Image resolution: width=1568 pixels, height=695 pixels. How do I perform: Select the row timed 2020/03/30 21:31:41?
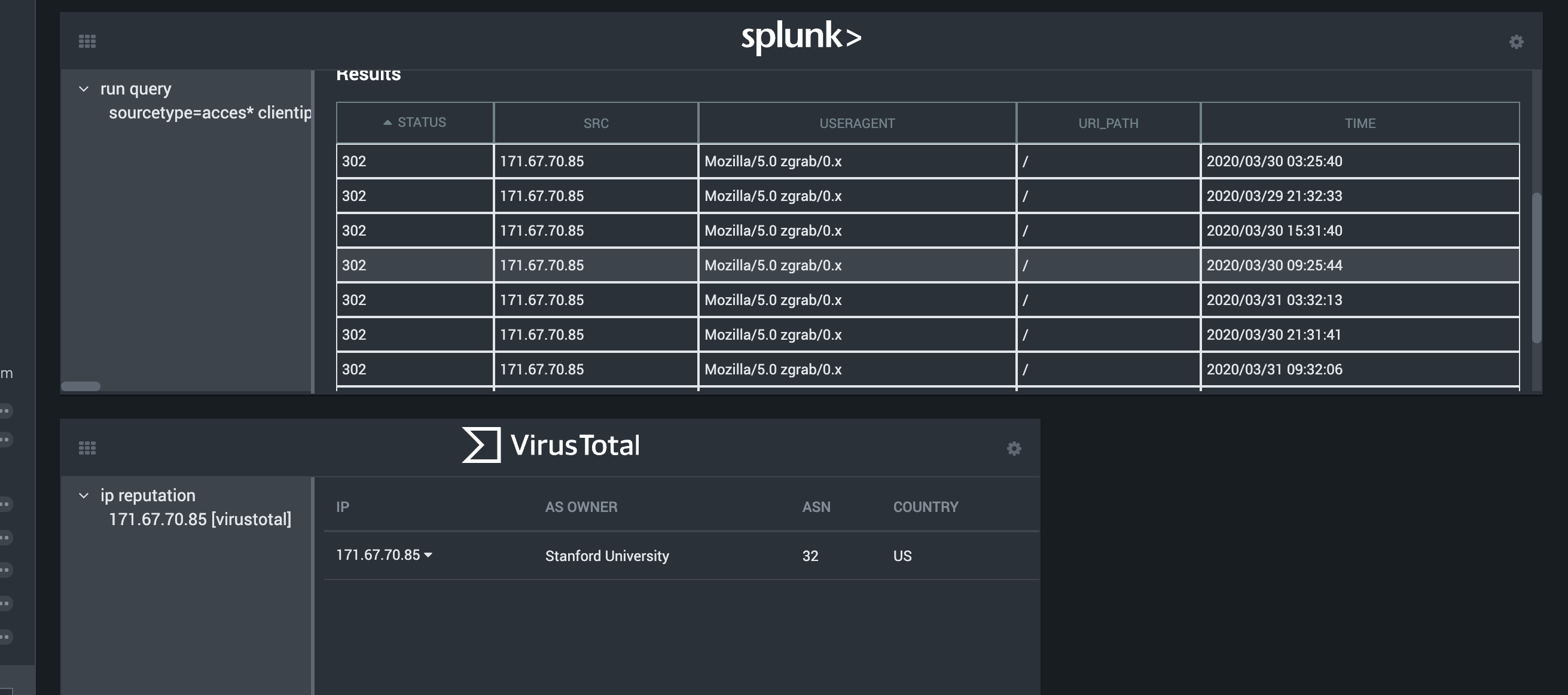point(928,334)
